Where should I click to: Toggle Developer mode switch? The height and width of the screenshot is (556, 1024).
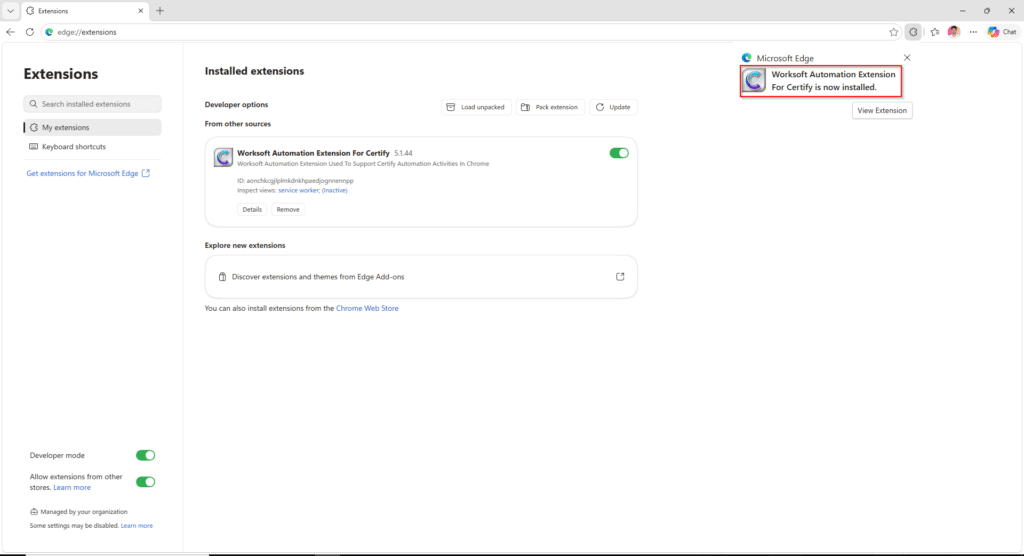[146, 455]
